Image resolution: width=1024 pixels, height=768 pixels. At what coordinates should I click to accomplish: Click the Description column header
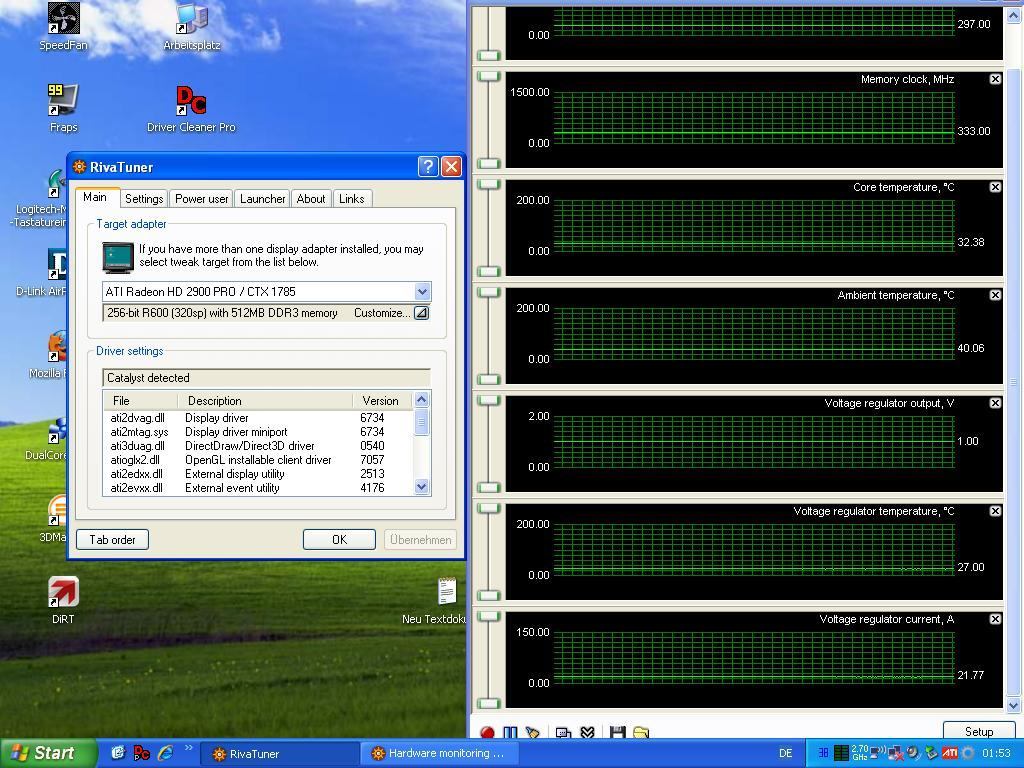tap(264, 400)
